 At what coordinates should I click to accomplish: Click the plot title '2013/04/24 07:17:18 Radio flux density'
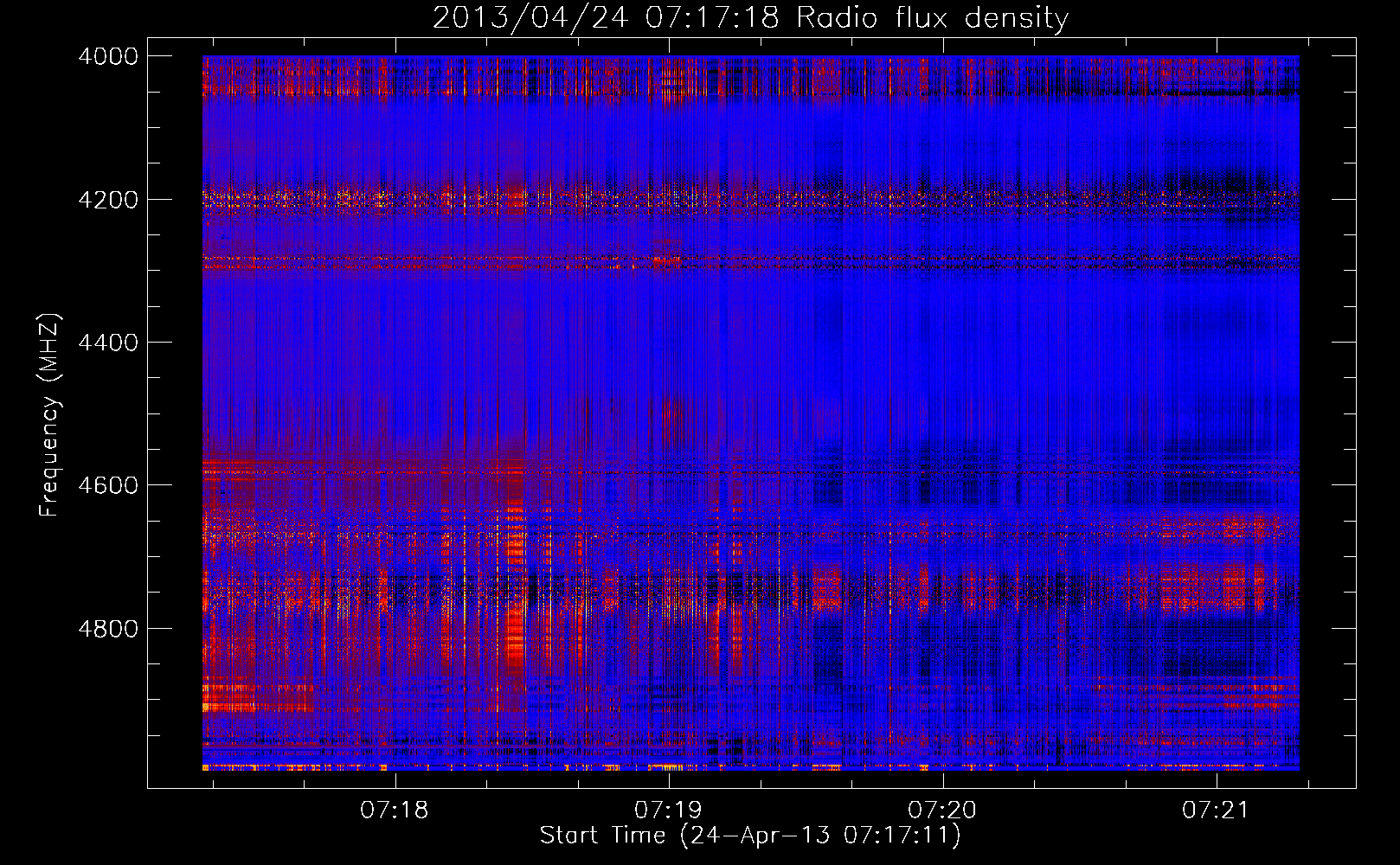(750, 17)
